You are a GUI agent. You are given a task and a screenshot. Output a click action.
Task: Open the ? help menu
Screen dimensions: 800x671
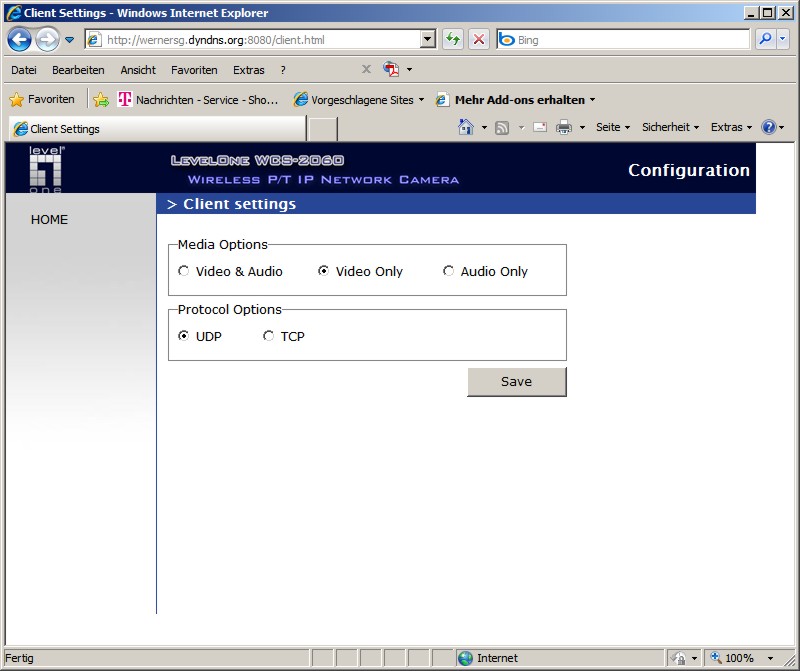(x=283, y=70)
